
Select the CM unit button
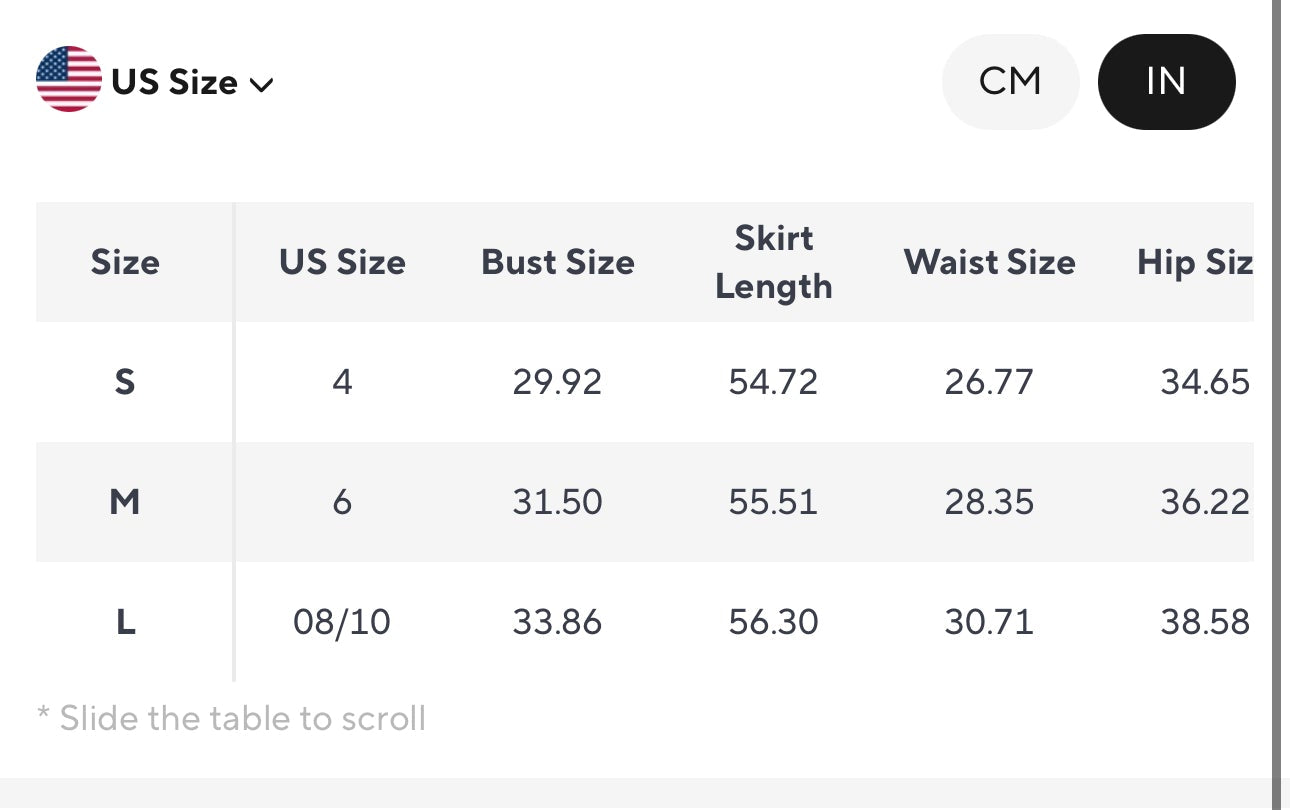point(1010,81)
